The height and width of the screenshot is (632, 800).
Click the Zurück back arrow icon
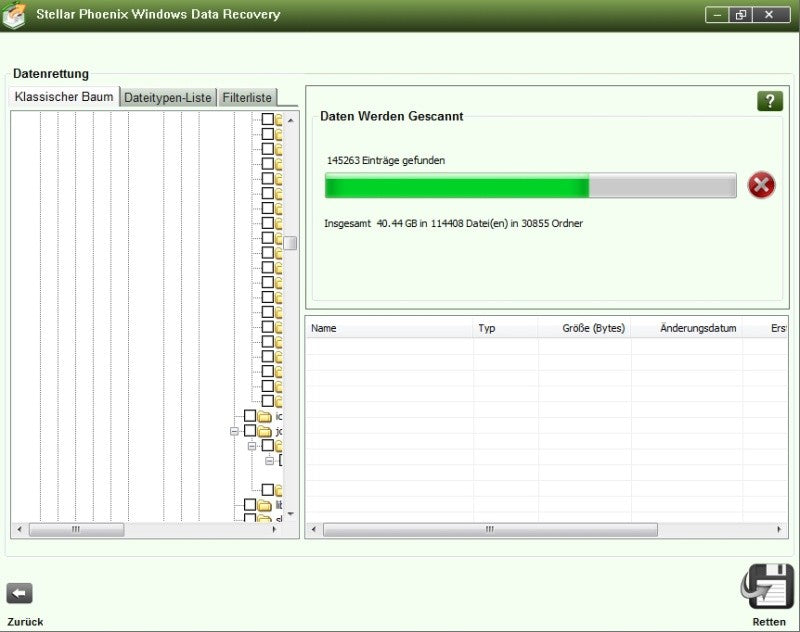pyautogui.click(x=19, y=593)
